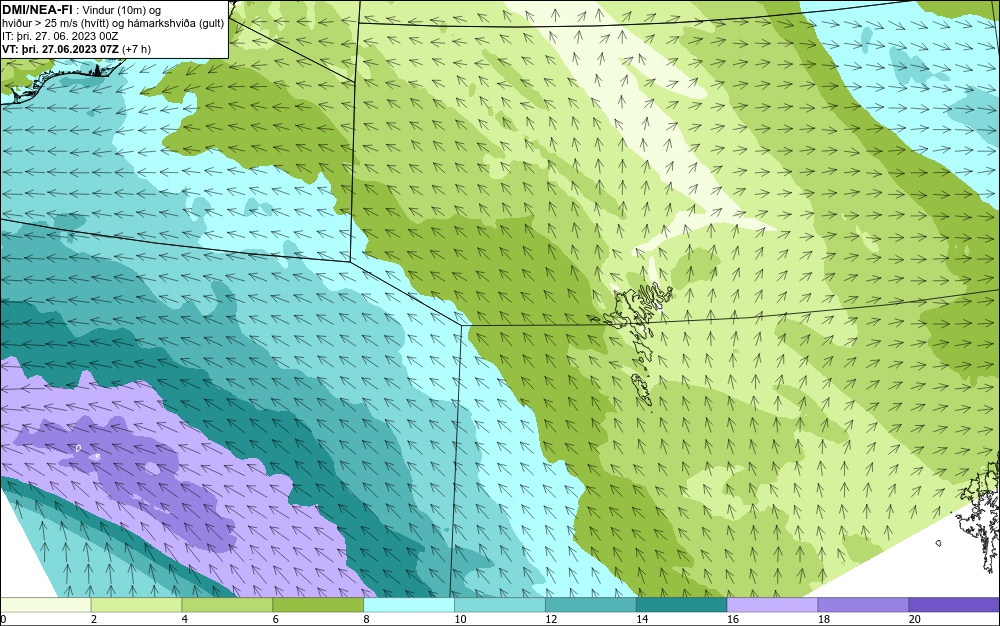
Task: Click the legend value '8'
Action: click(367, 619)
